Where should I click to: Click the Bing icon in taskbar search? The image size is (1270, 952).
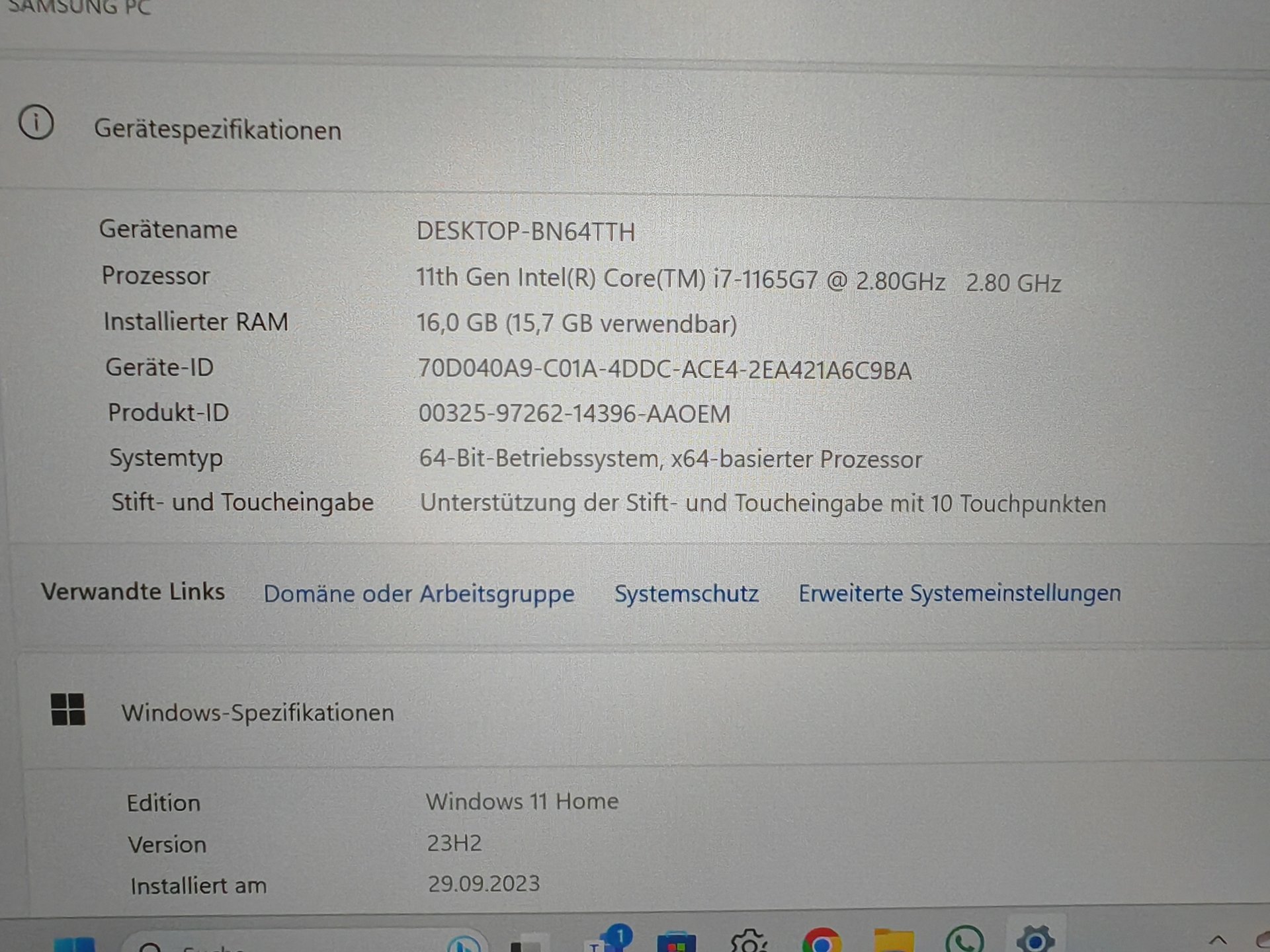click(464, 944)
